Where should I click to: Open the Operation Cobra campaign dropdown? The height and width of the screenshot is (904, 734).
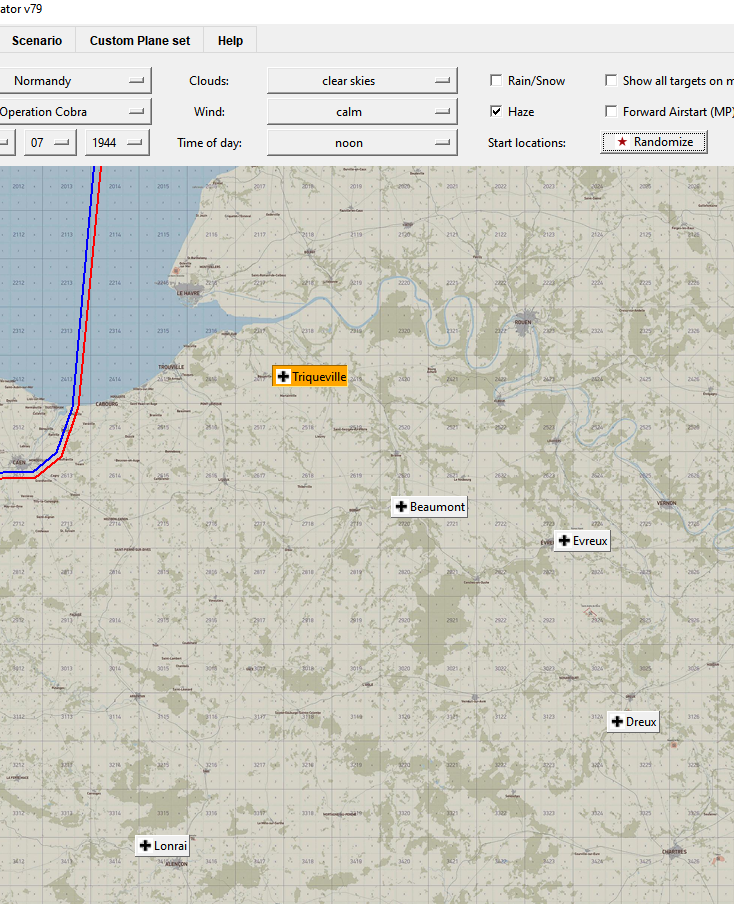(74, 112)
